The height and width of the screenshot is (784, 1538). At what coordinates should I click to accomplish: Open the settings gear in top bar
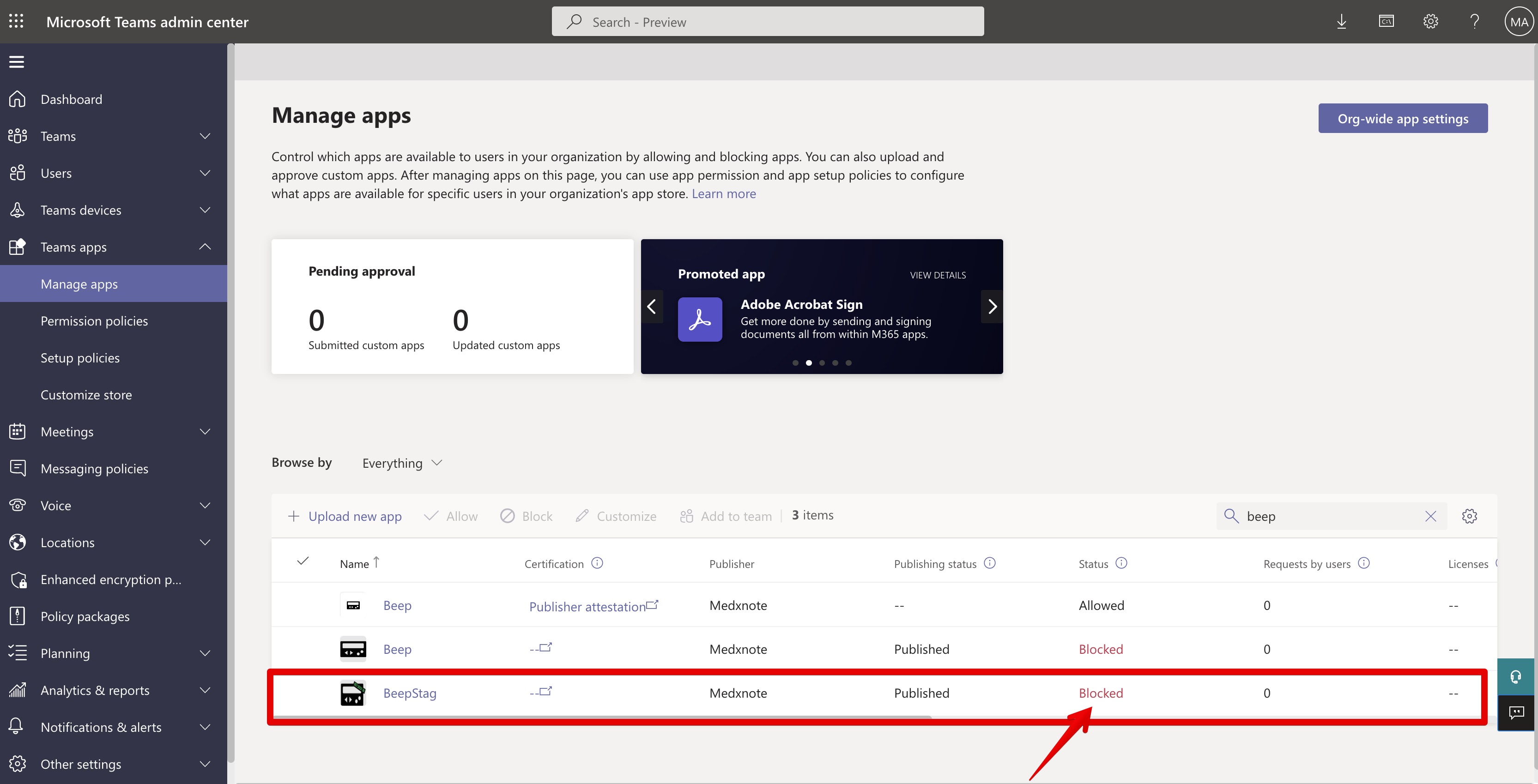tap(1430, 22)
